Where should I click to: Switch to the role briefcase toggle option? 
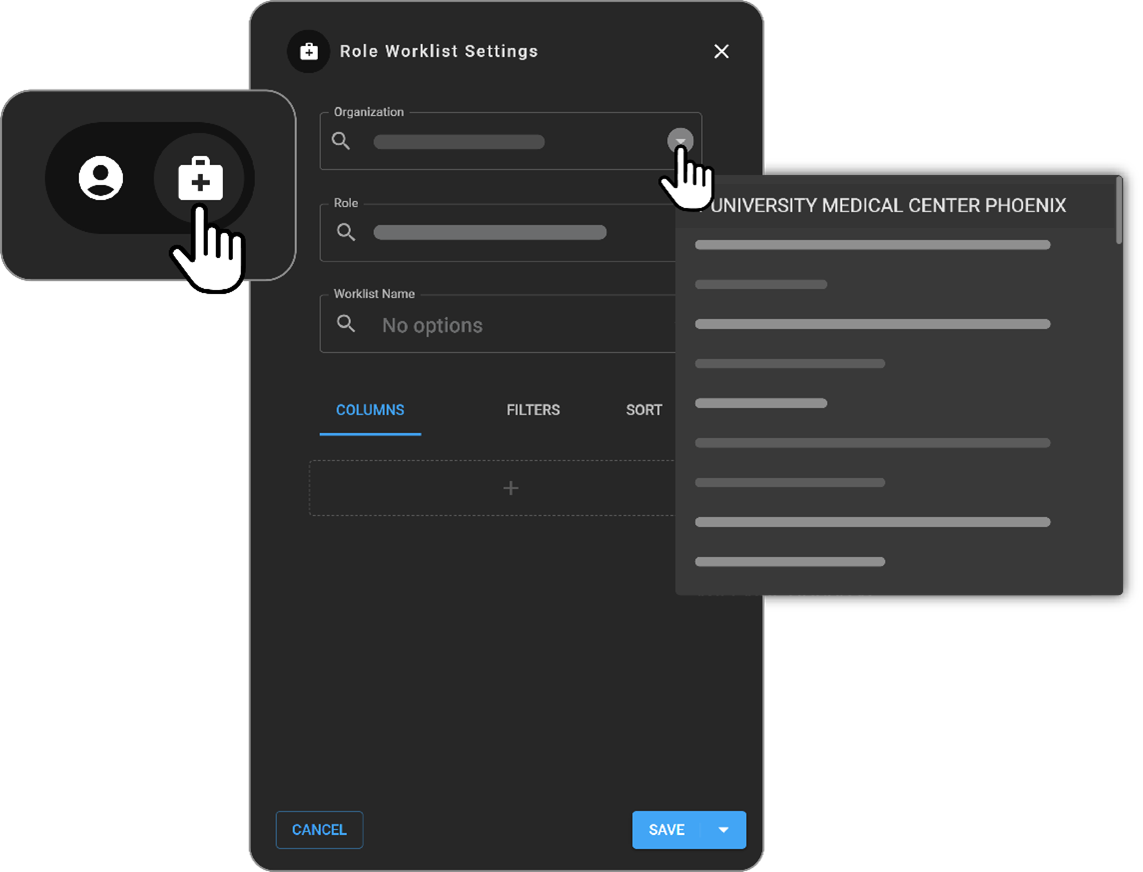click(200, 180)
